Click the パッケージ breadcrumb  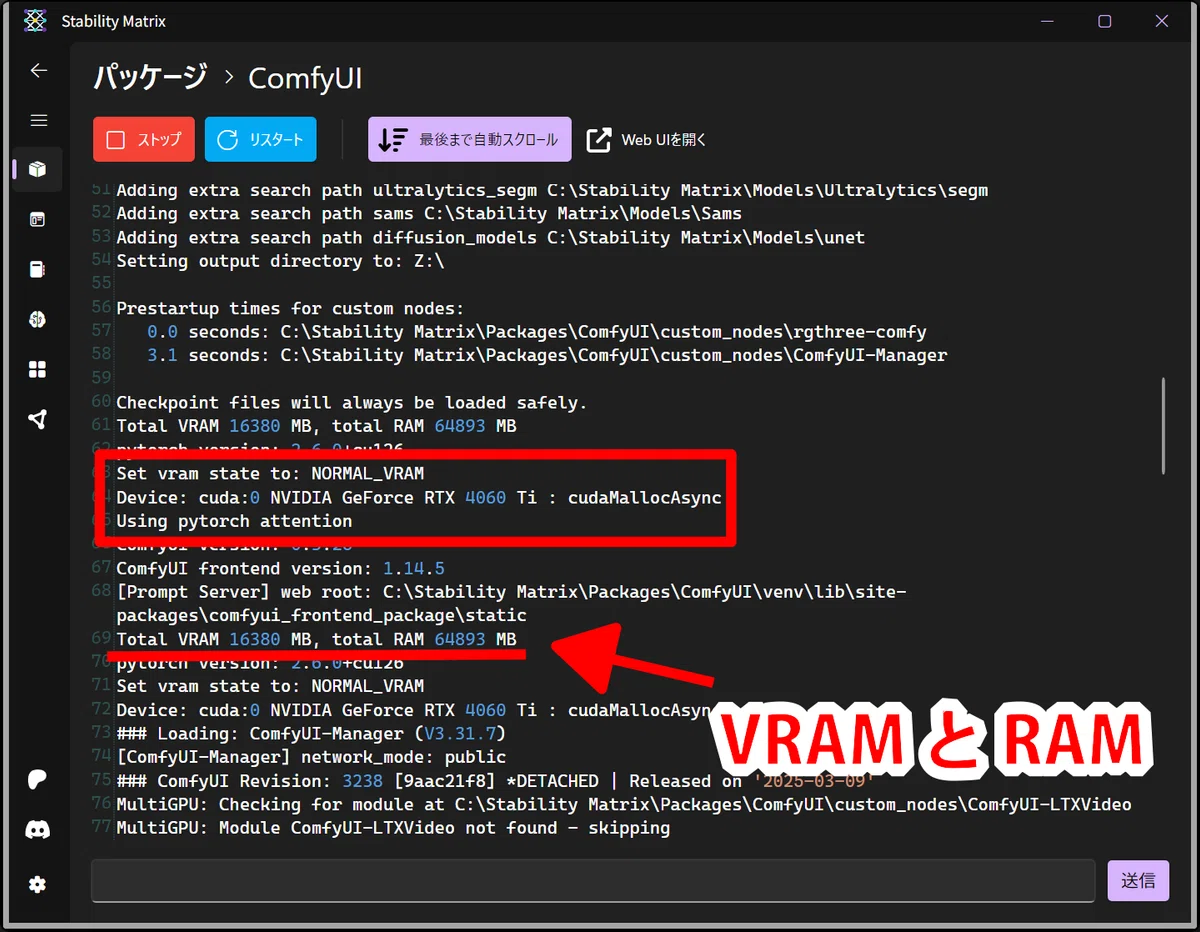pyautogui.click(x=150, y=77)
